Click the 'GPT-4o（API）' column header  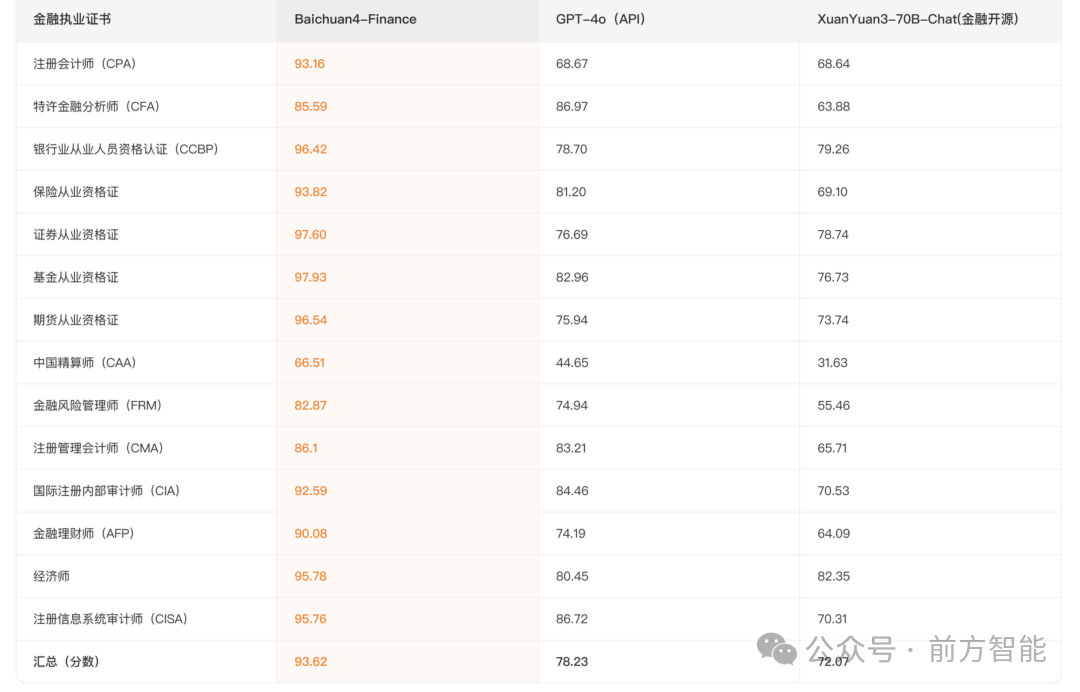(601, 19)
